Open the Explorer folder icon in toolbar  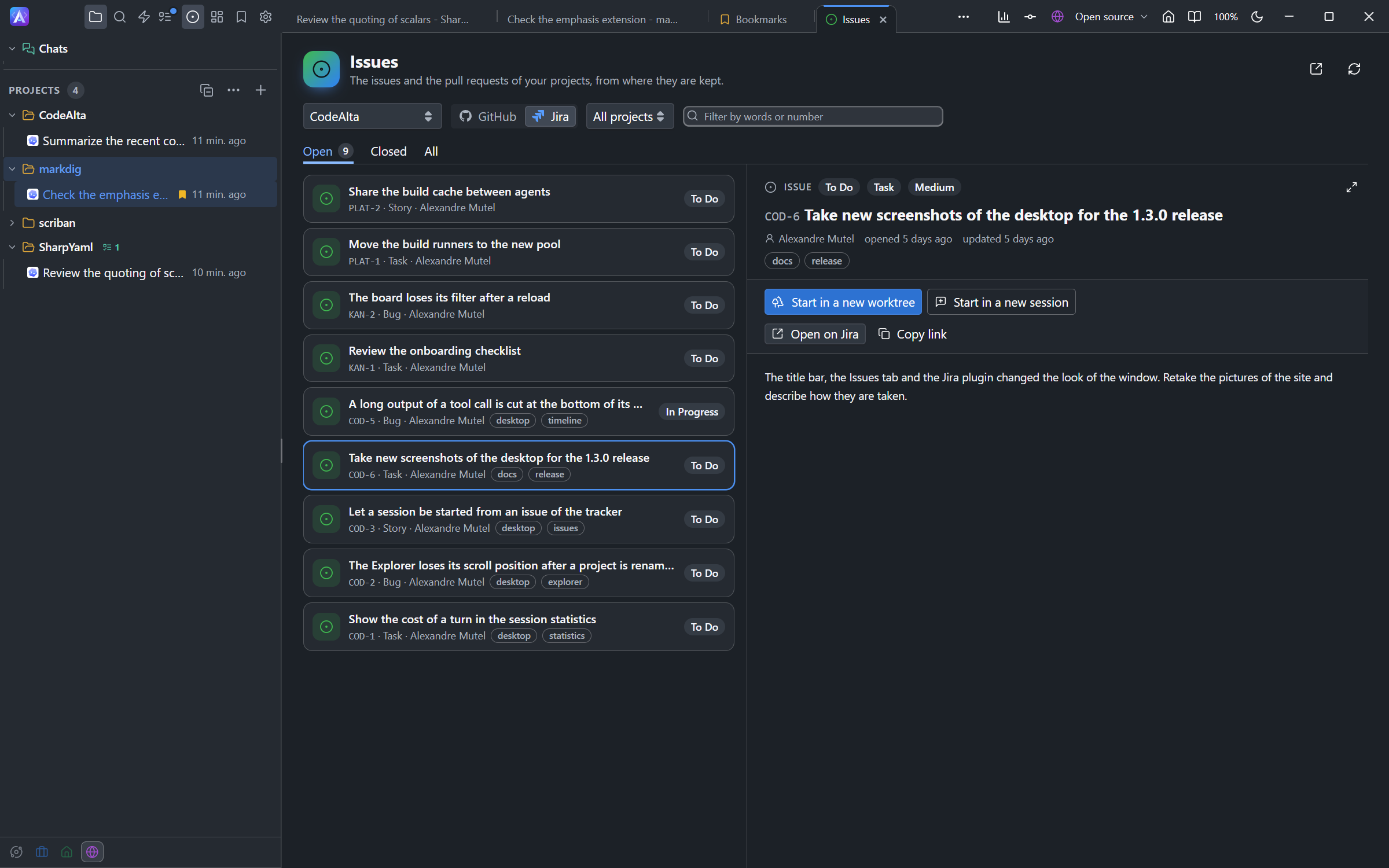tap(95, 17)
